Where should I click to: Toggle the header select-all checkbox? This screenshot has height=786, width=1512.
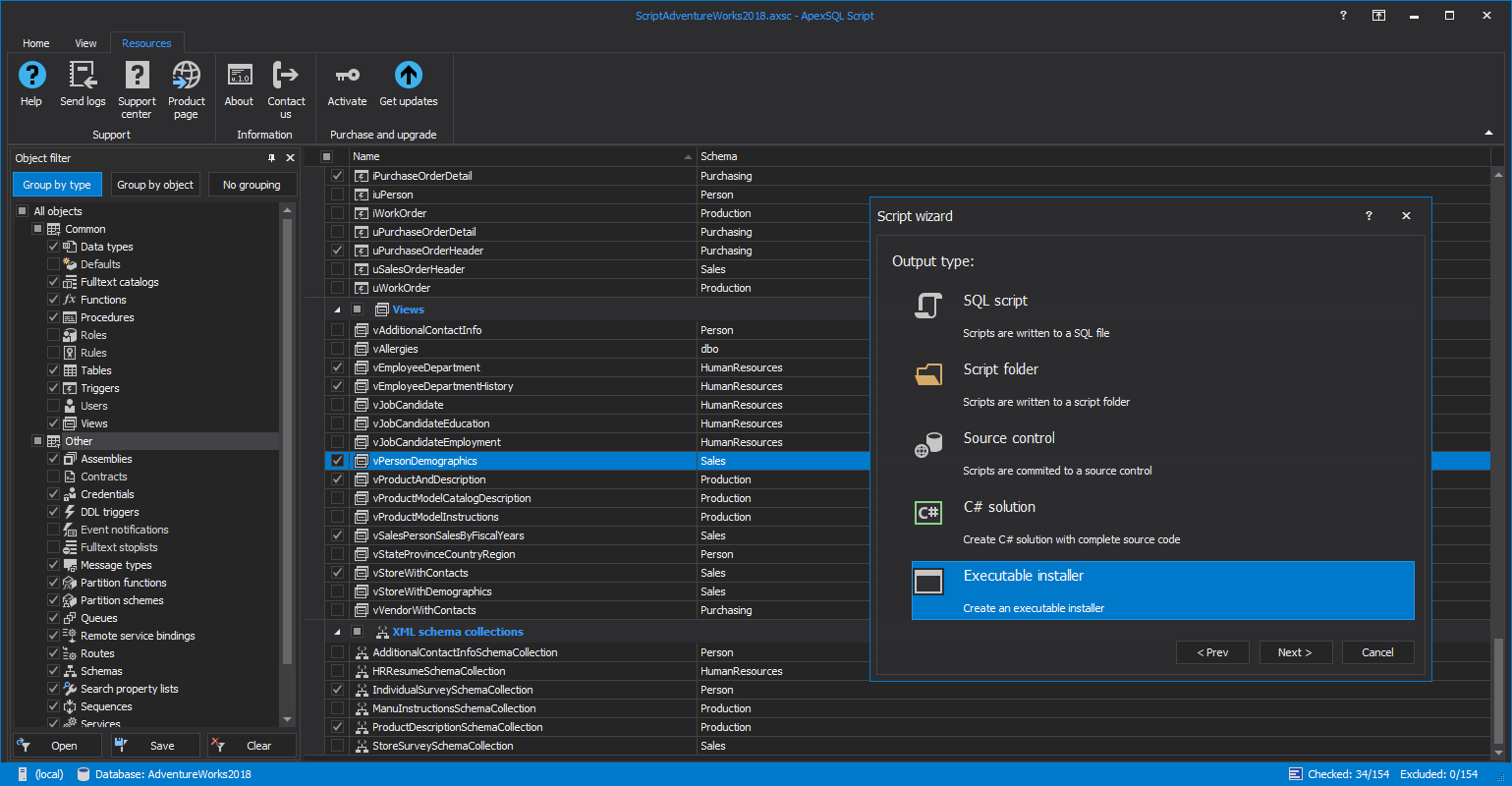326,156
